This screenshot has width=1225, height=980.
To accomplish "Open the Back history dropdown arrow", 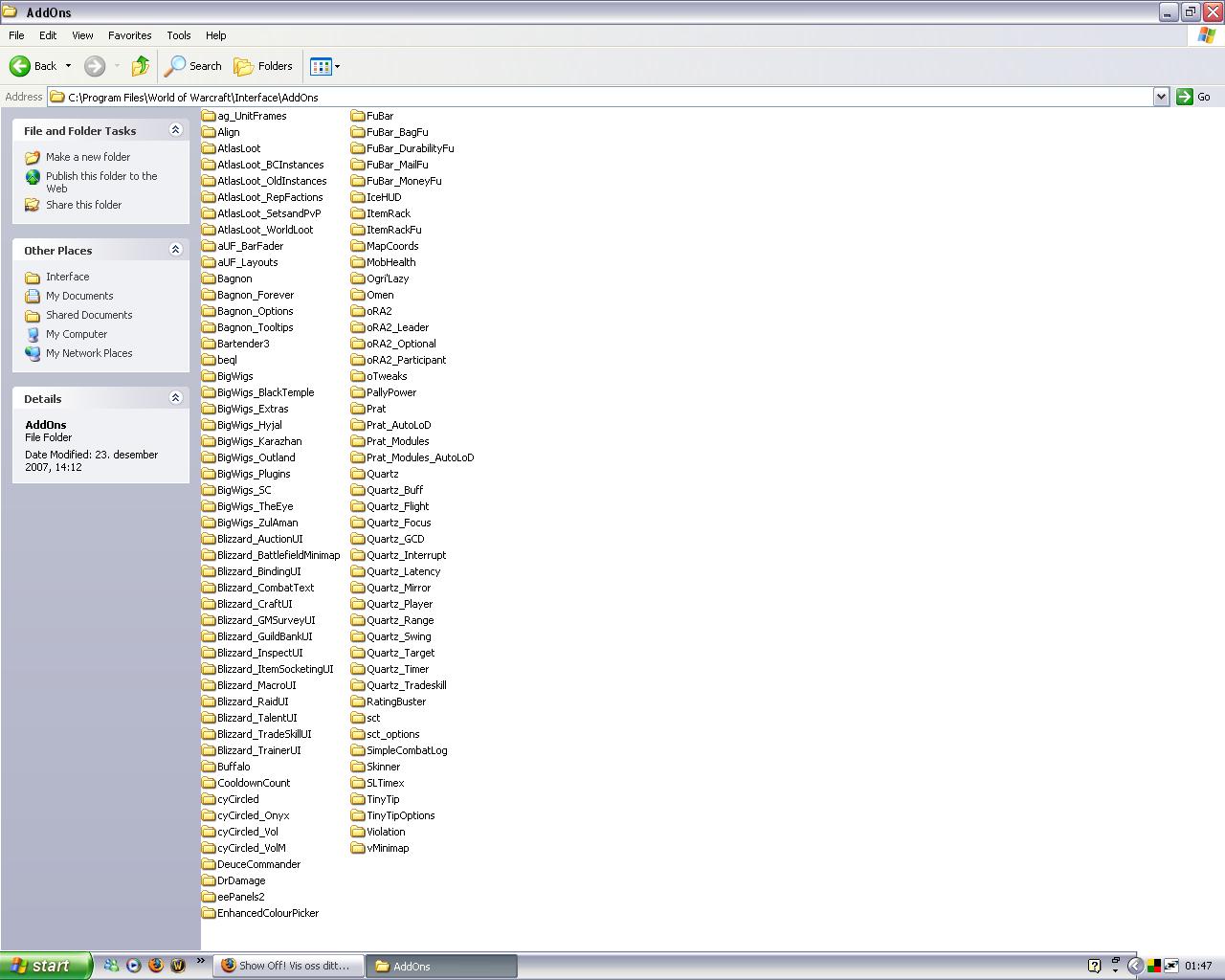I will tap(68, 66).
